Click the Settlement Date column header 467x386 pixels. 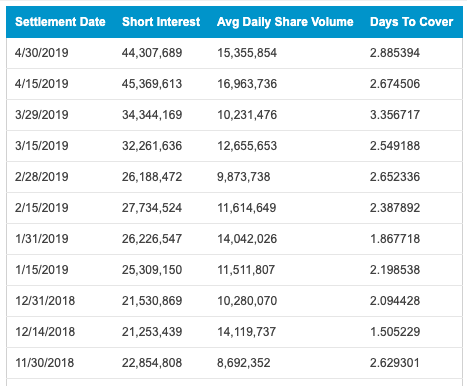pos(60,22)
